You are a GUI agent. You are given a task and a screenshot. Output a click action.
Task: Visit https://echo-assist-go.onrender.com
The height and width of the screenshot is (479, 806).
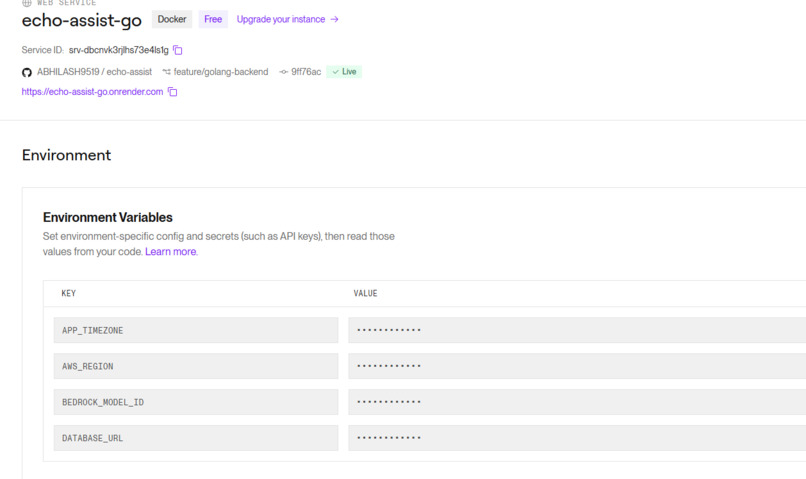[92, 92]
